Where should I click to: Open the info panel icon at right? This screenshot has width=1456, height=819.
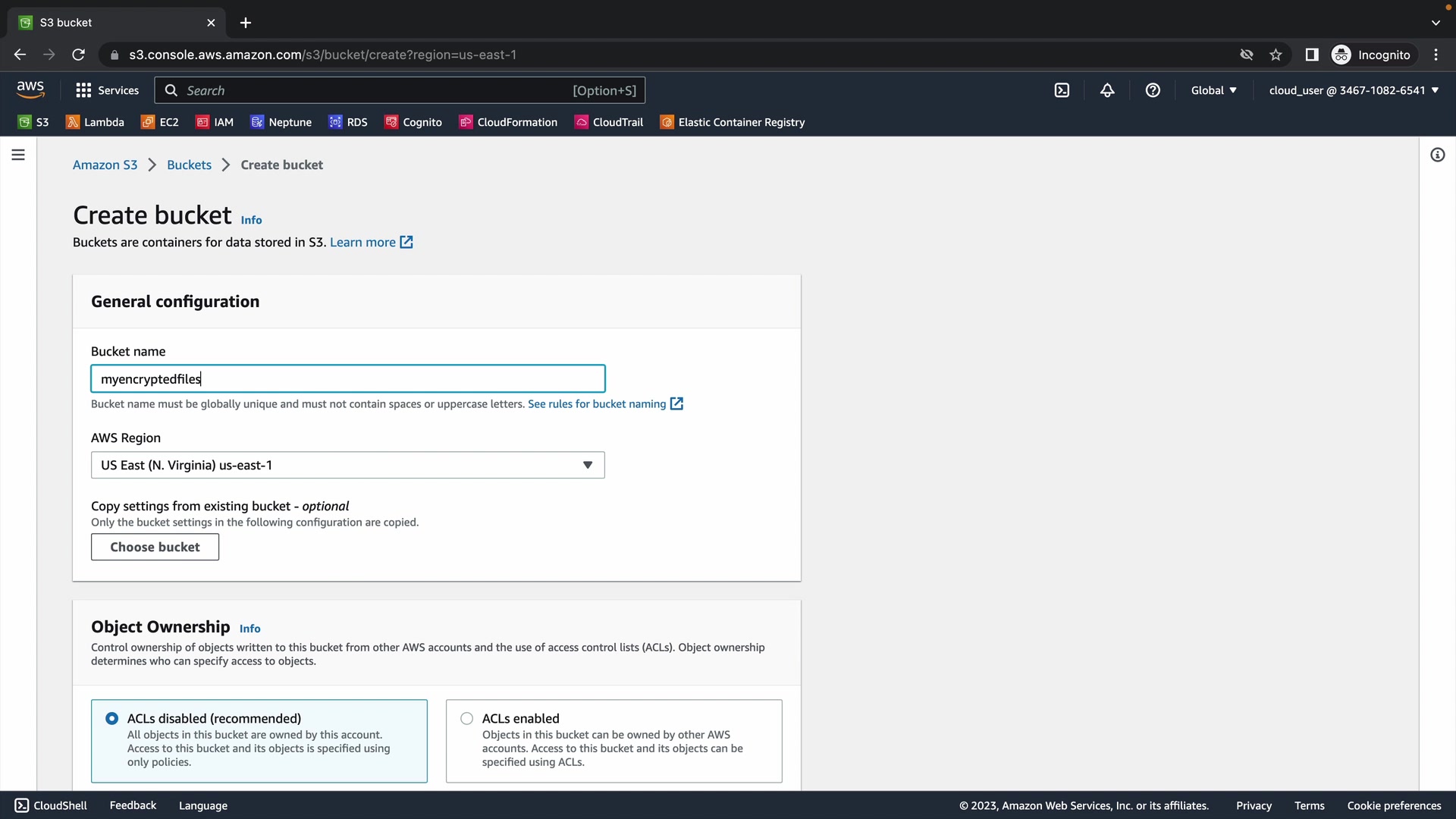(x=1437, y=155)
